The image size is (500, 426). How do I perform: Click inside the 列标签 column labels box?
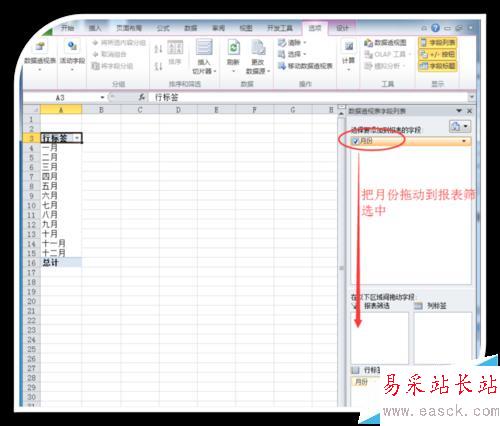pos(443,338)
